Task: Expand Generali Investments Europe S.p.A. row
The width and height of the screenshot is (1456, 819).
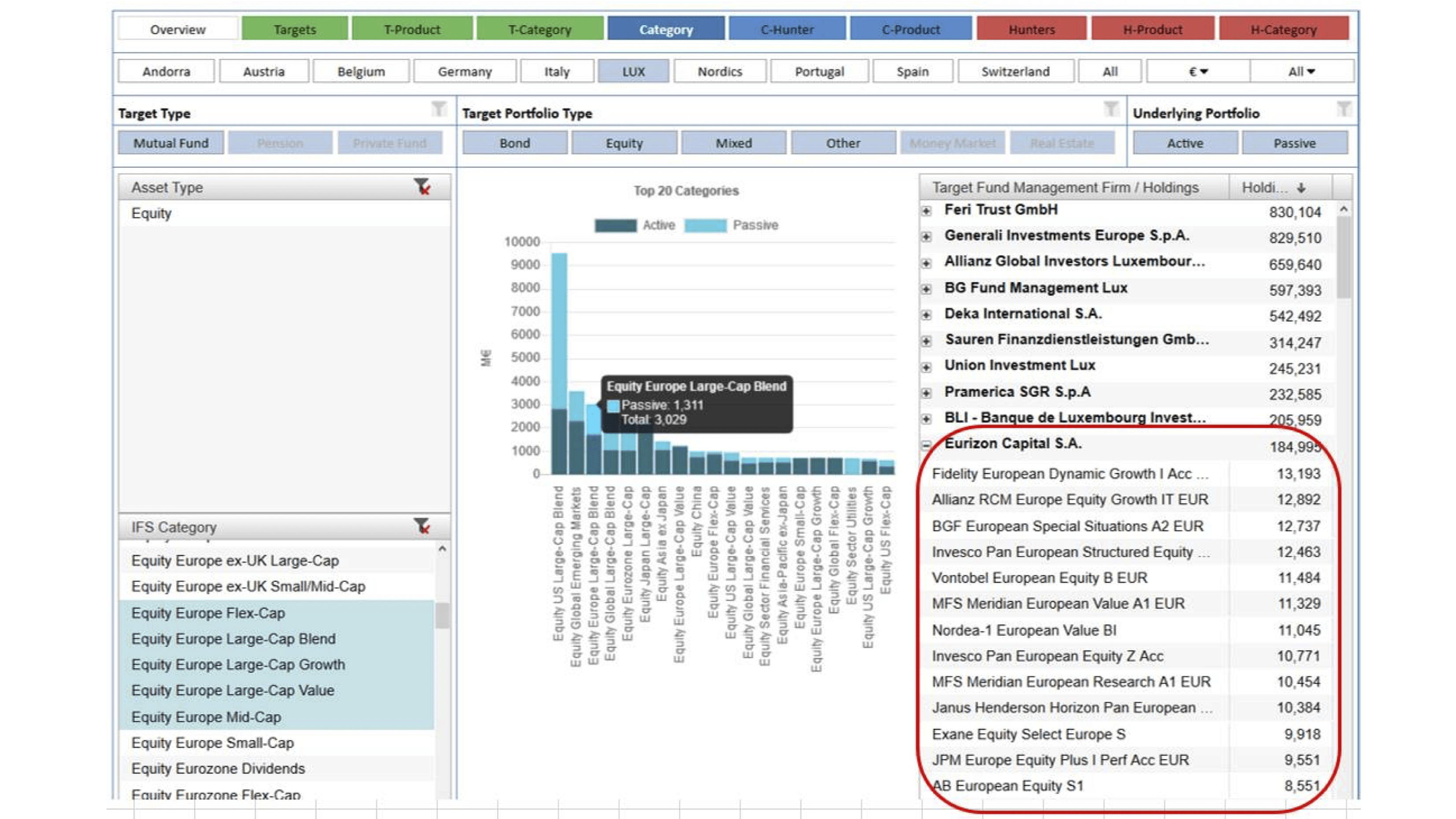Action: pos(926,237)
